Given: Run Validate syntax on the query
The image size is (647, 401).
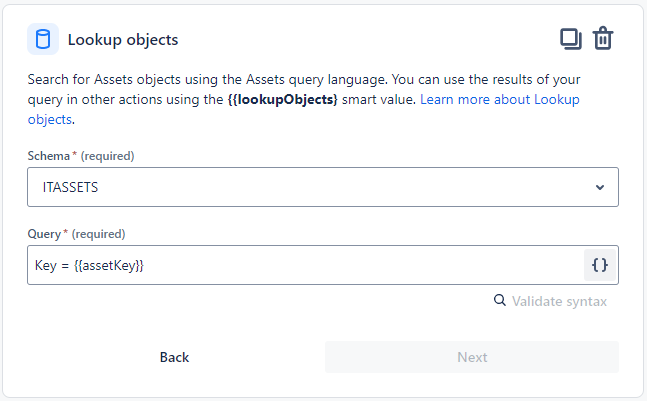Looking at the screenshot, I should point(559,301).
